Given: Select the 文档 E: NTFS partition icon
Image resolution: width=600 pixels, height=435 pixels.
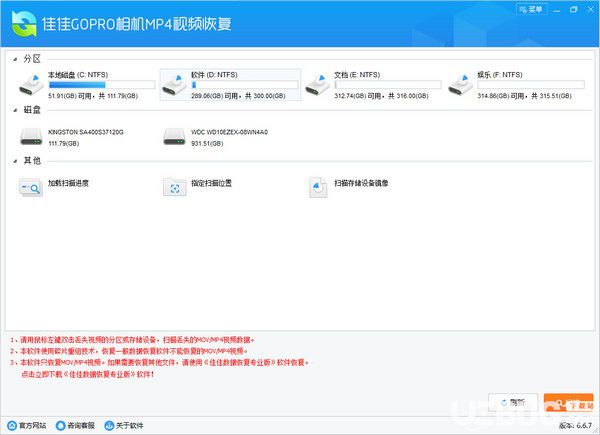Looking at the screenshot, I should [318, 85].
